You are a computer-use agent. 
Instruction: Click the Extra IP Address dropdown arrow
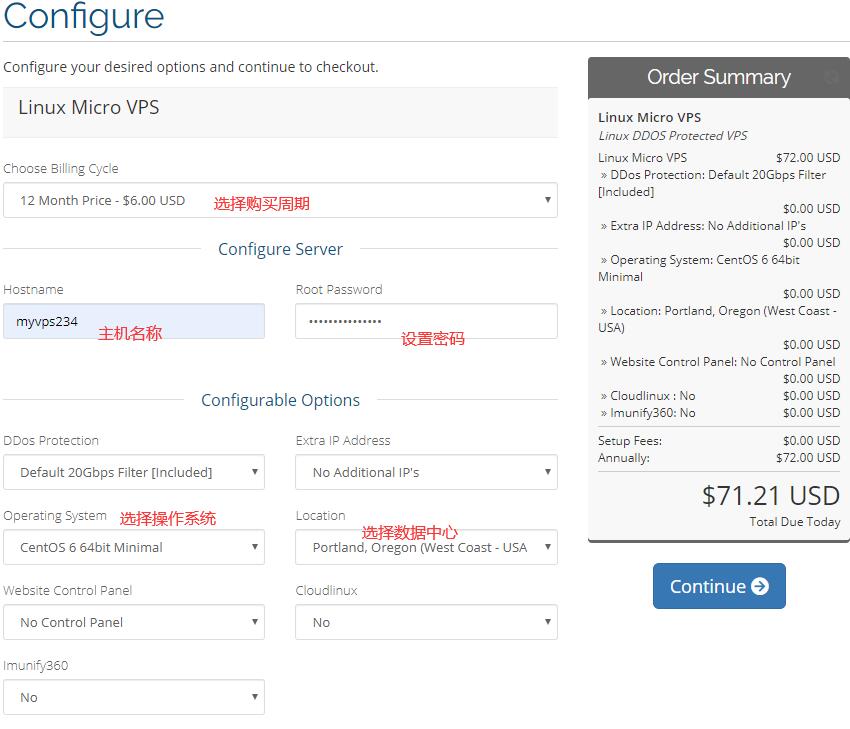pos(548,472)
